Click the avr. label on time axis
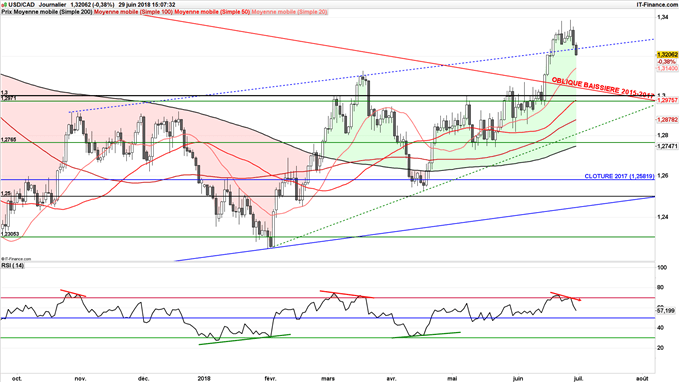Screen dimensions: 679x382 point(391,378)
